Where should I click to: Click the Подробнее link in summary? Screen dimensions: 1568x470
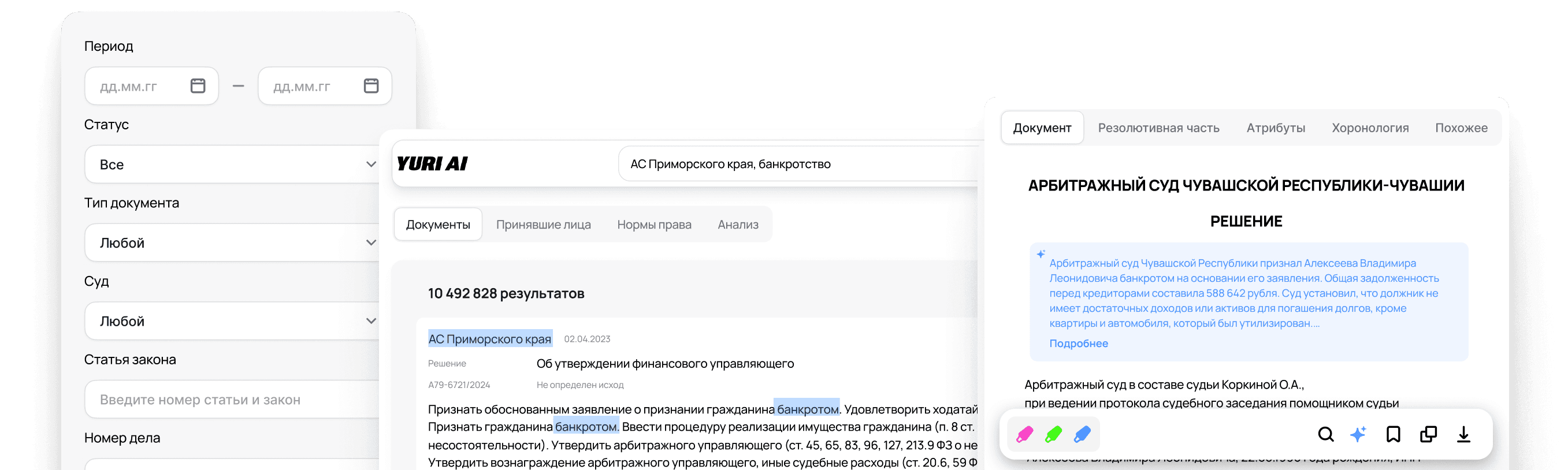pyautogui.click(x=1078, y=344)
